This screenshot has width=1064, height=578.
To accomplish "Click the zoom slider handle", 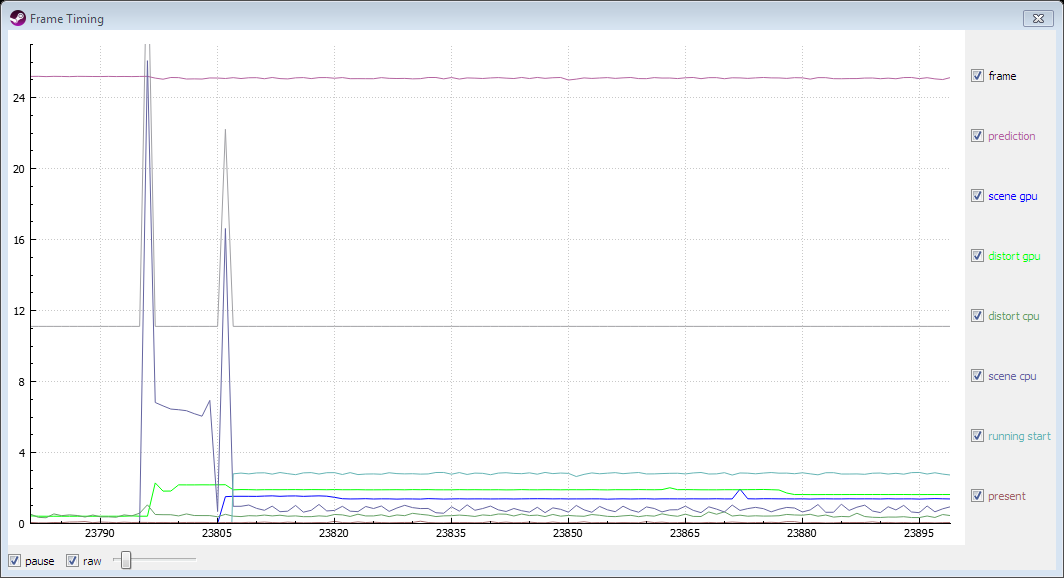I will pyautogui.click(x=126, y=560).
